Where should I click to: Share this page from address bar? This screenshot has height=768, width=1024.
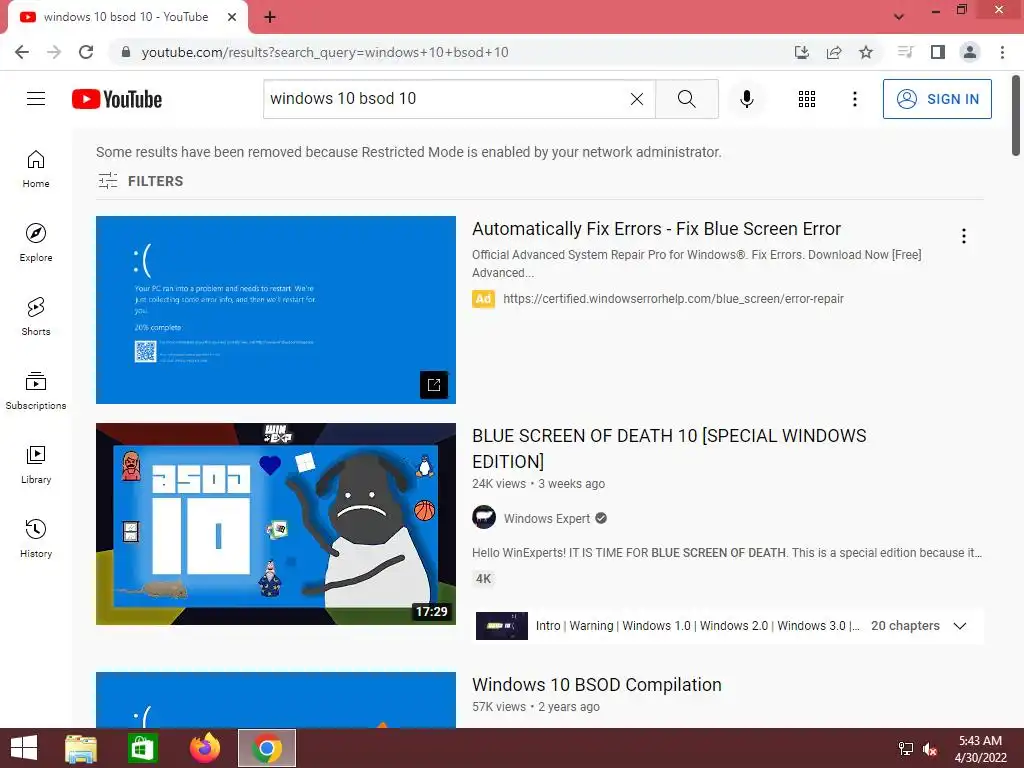click(x=834, y=52)
